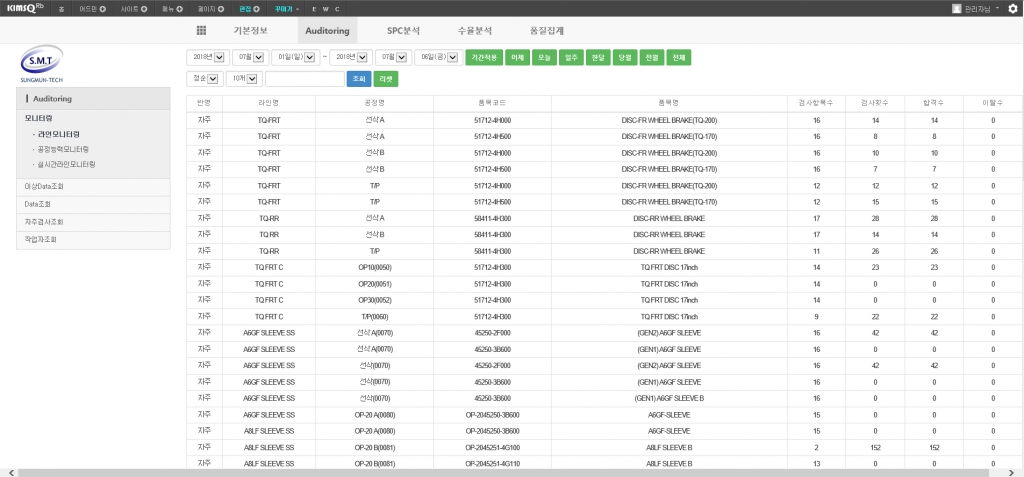Click the green 리셋 reset button
The width and height of the screenshot is (1024, 477).
click(385, 78)
